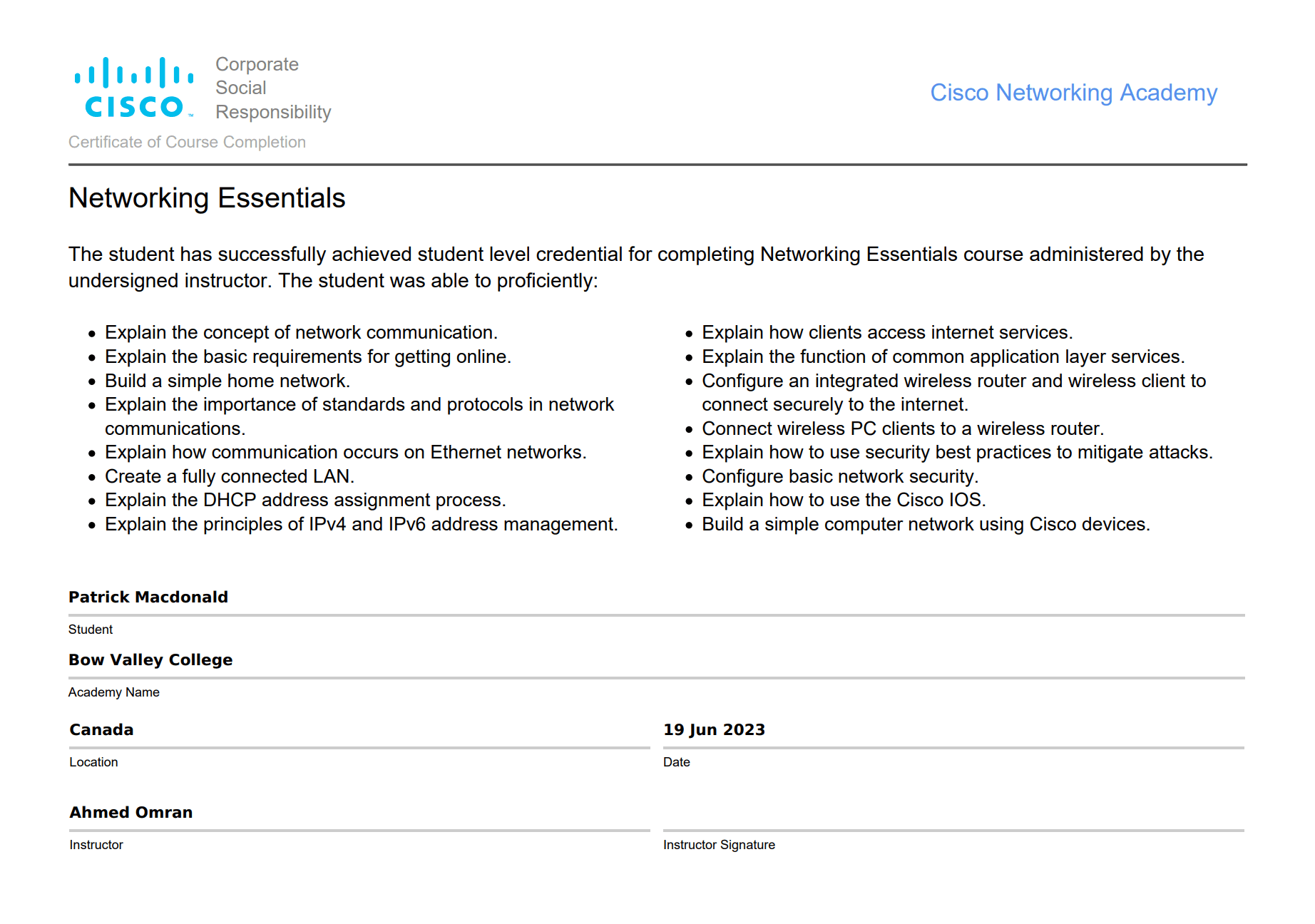Click the DHCP address assignment process bullet
The image size is (1315, 924).
[x=305, y=500]
